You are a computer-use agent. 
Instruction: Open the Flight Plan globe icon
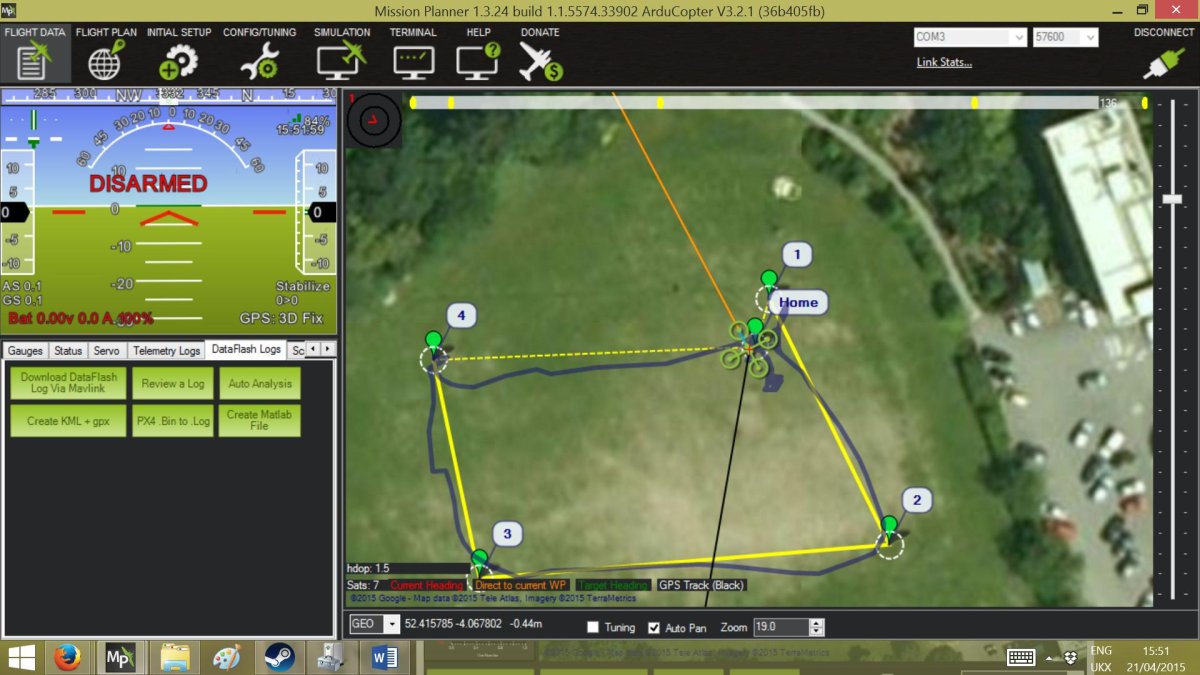(x=106, y=61)
